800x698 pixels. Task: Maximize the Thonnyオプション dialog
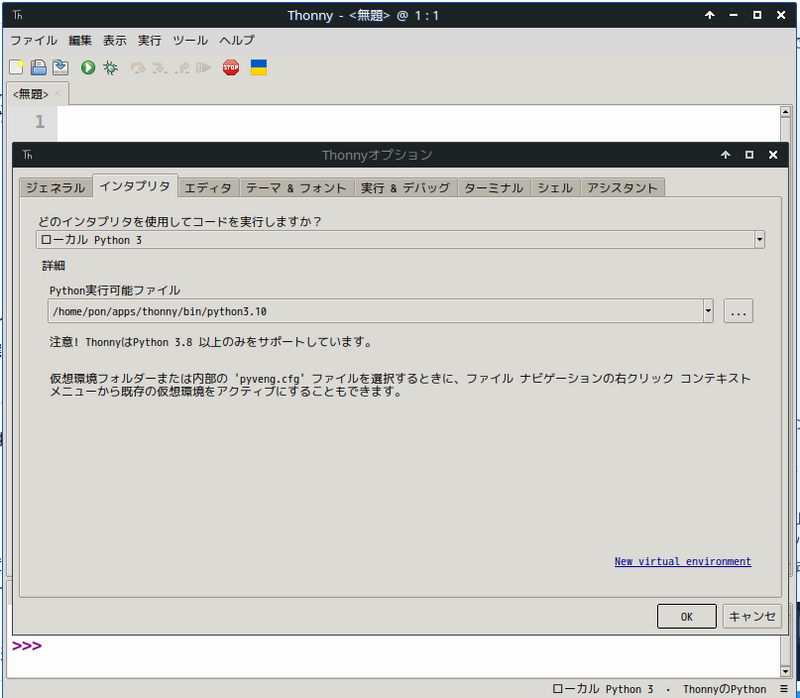point(749,155)
